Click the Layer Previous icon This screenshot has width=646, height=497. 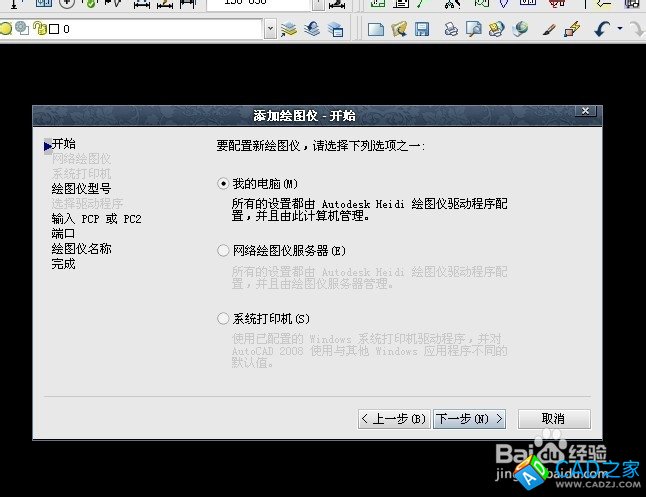[x=313, y=29]
